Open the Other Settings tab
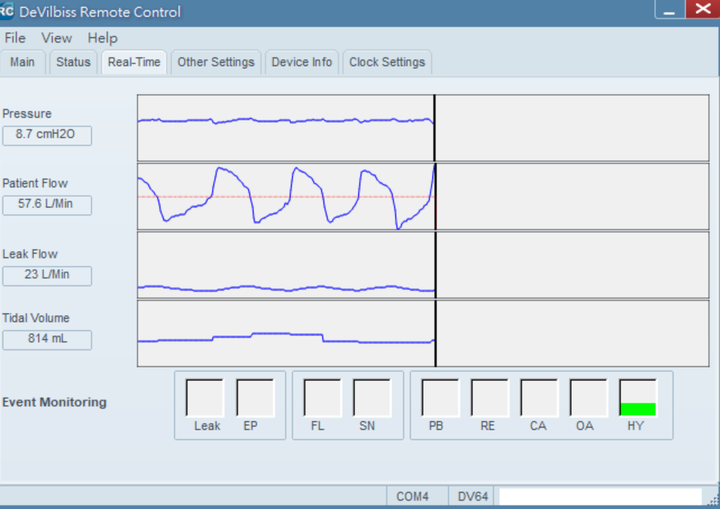 216,62
